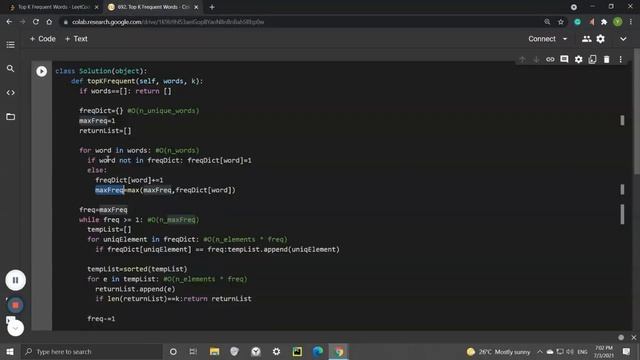Open the notification center icon

point(626,352)
